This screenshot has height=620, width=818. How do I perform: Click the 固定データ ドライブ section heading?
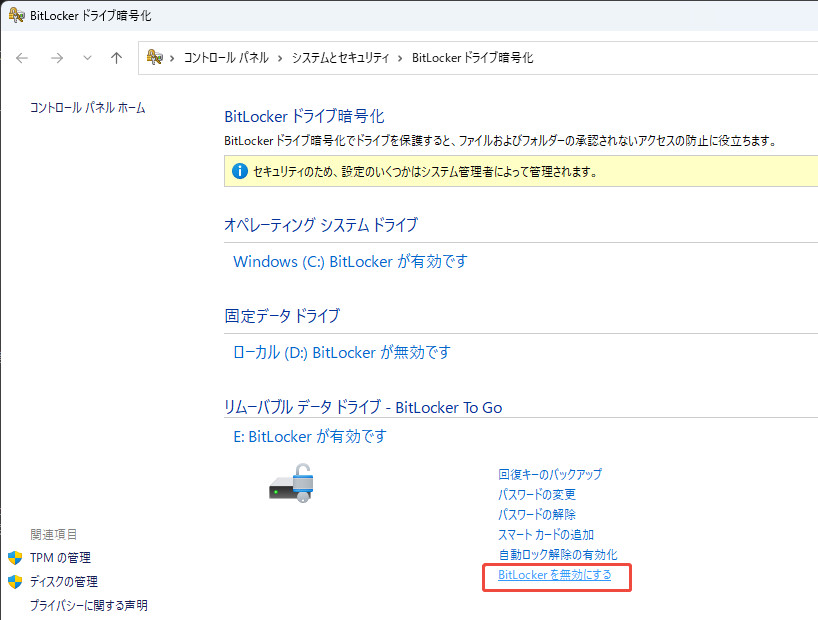[282, 315]
